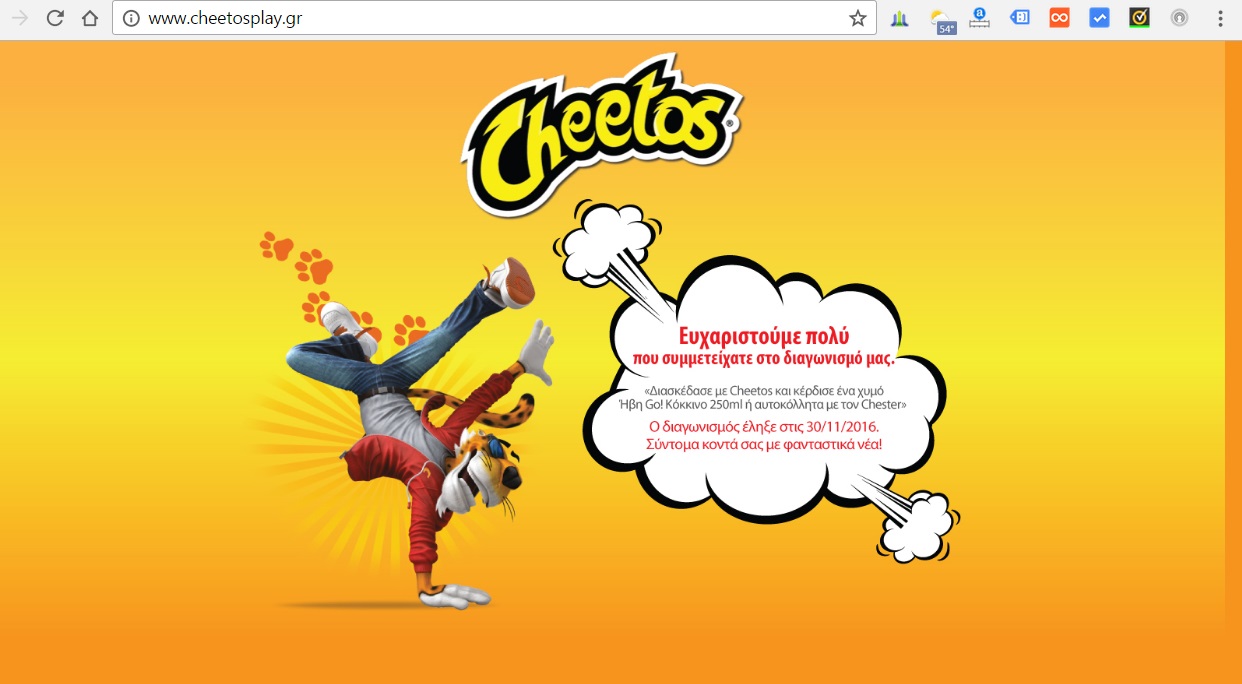Click the blue checkmark chart extension
Image resolution: width=1242 pixels, height=684 pixels.
coord(1099,18)
